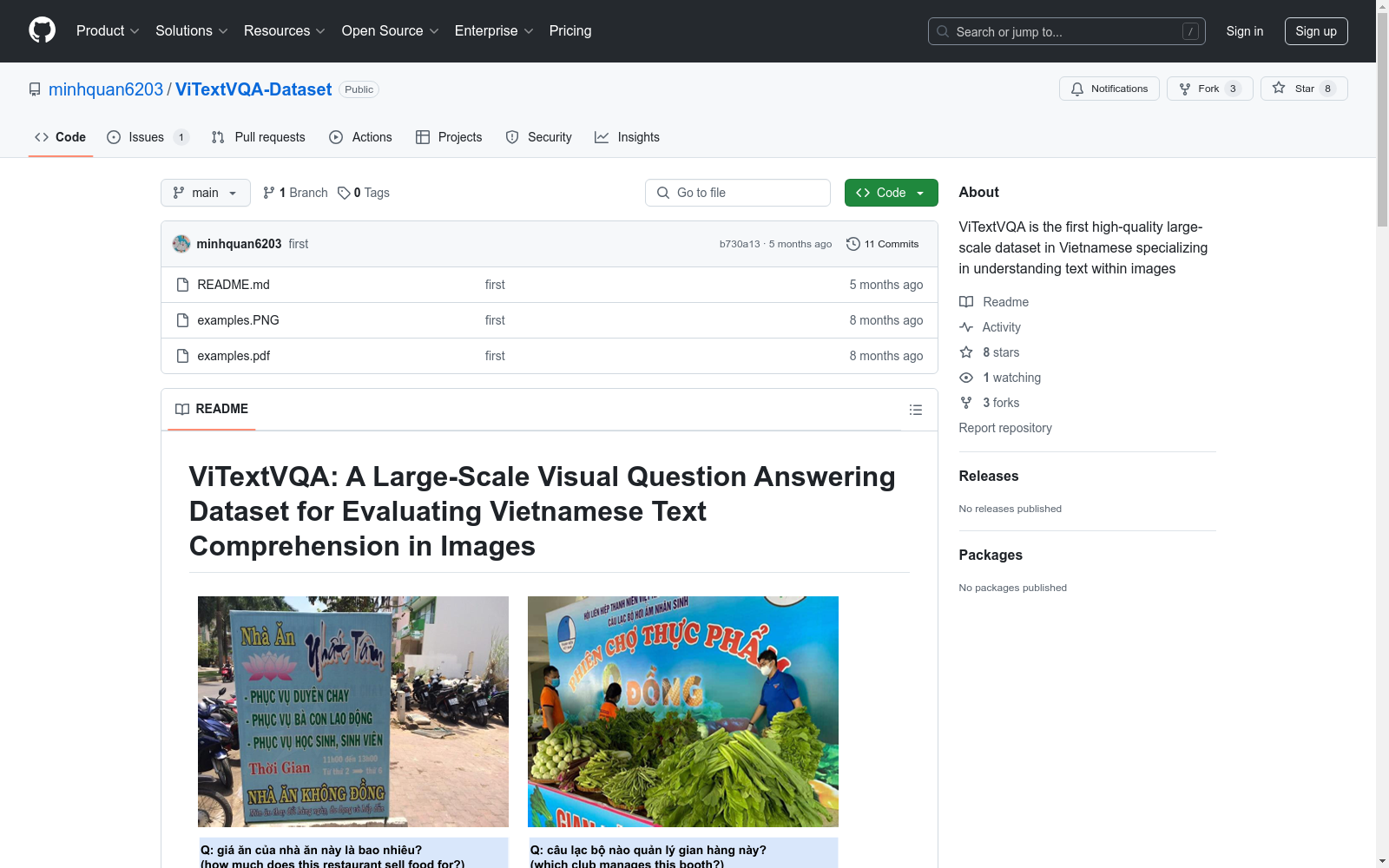Screen dimensions: 1389x868
Task: Open the Enterprise dropdown
Action: [494, 30]
